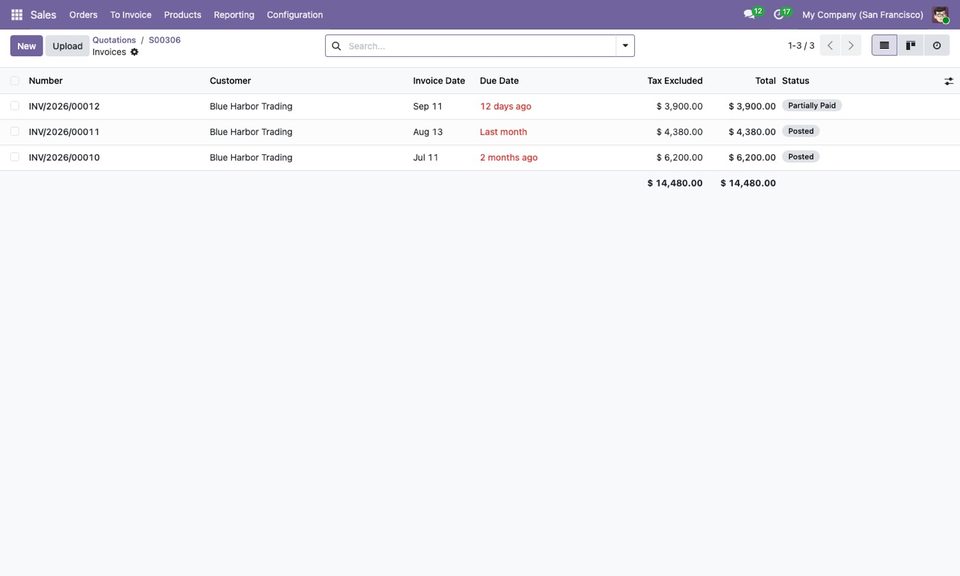960x576 pixels.
Task: Click the search magnifier icon
Action: tap(336, 46)
